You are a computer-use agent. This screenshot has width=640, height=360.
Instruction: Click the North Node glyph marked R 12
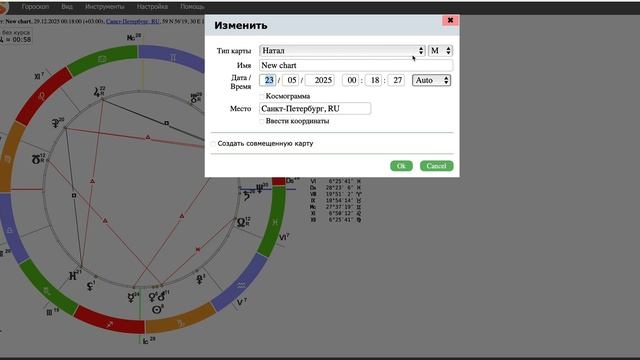click(241, 222)
